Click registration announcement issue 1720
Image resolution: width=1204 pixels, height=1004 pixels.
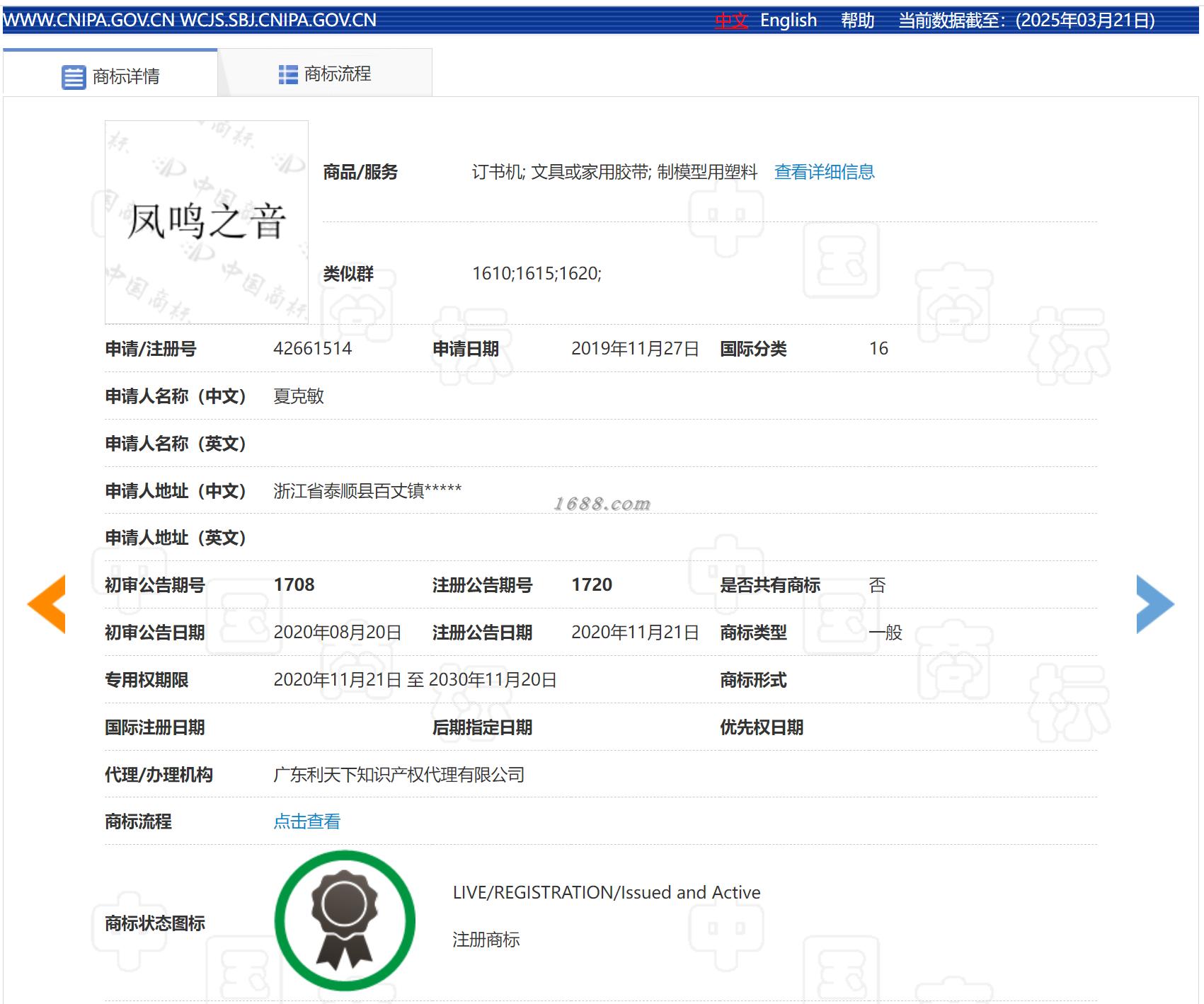592,584
